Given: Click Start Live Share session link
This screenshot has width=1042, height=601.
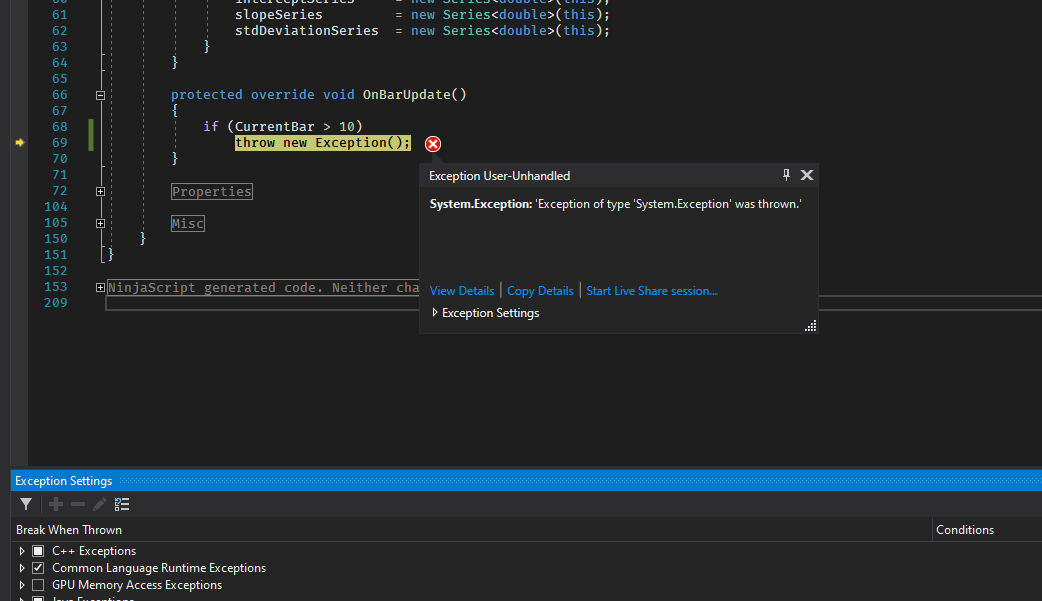Looking at the screenshot, I should click(x=651, y=291).
